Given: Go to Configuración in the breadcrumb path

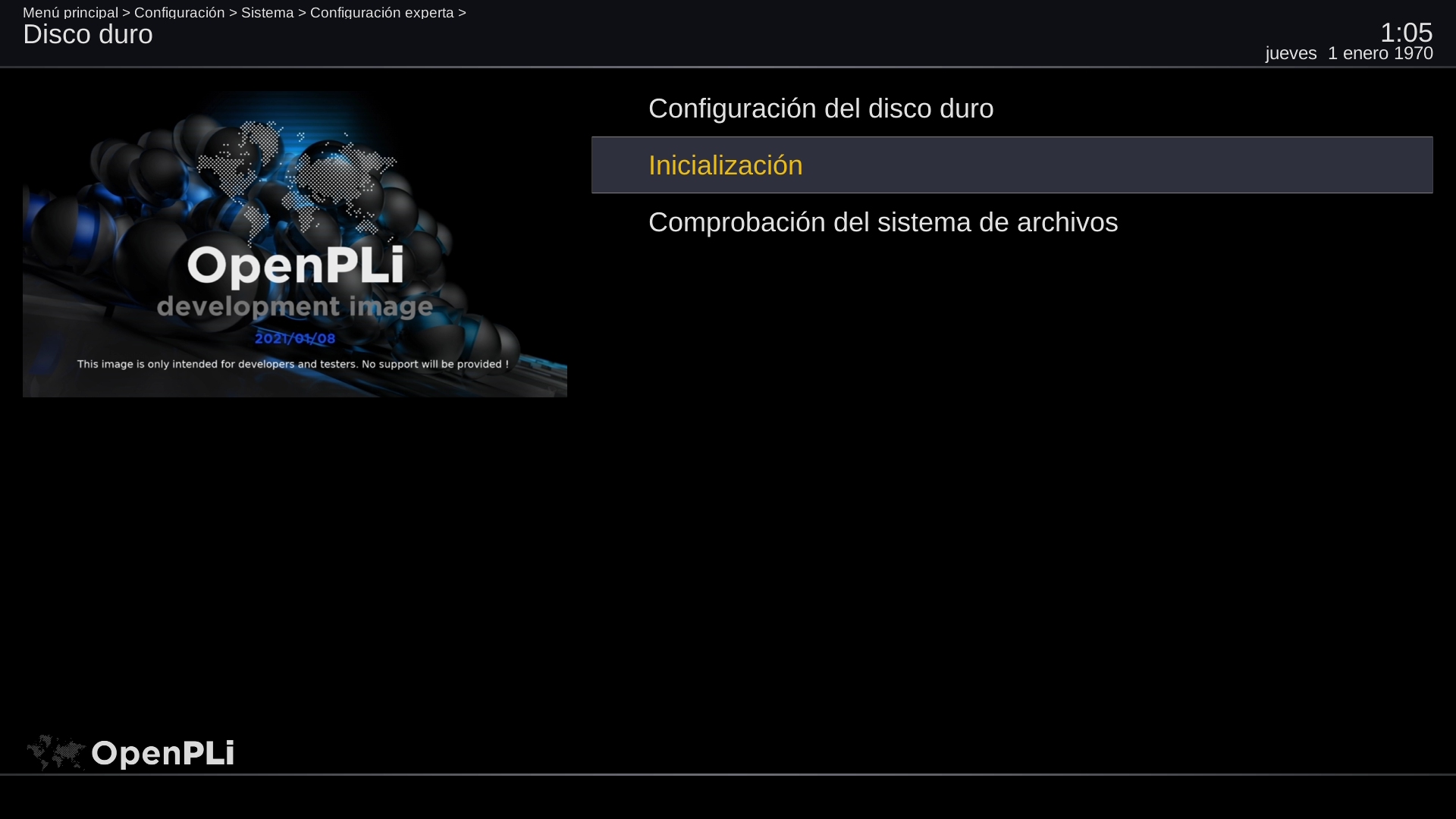Looking at the screenshot, I should pyautogui.click(x=179, y=13).
